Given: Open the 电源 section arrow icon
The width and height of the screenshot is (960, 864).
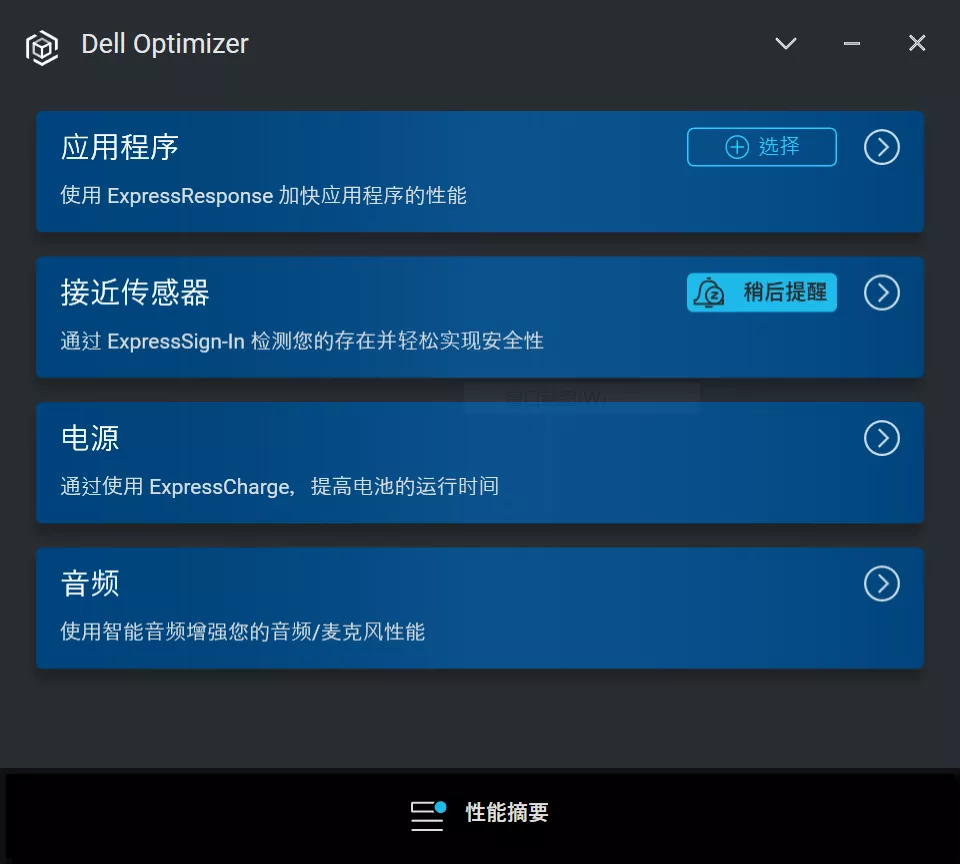Looking at the screenshot, I should coord(881,438).
